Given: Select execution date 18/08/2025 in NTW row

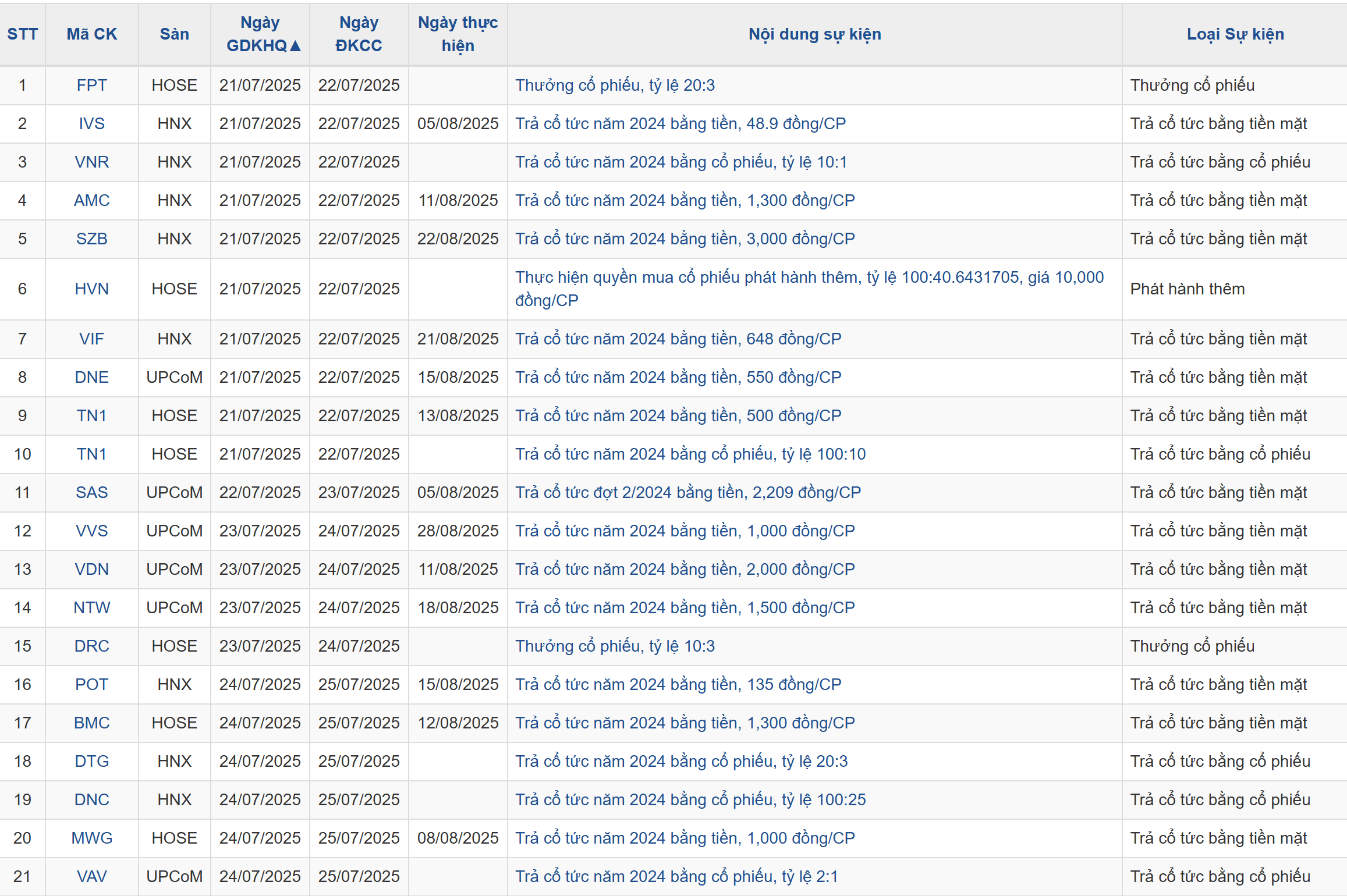Looking at the screenshot, I should (x=458, y=607).
